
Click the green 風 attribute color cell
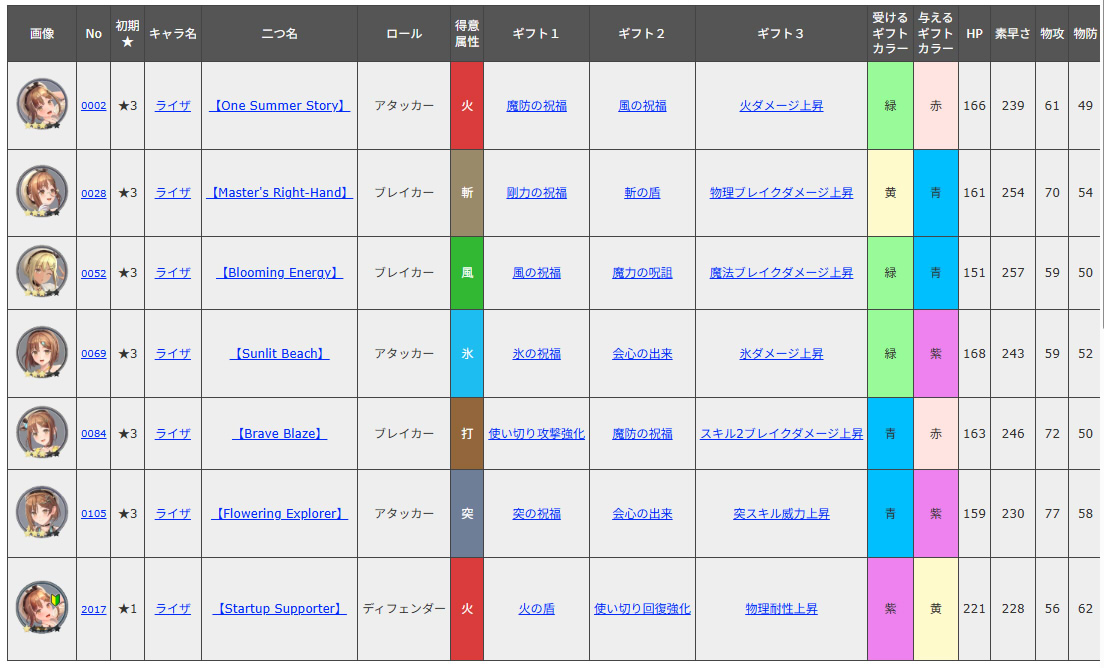pyautogui.click(x=467, y=273)
